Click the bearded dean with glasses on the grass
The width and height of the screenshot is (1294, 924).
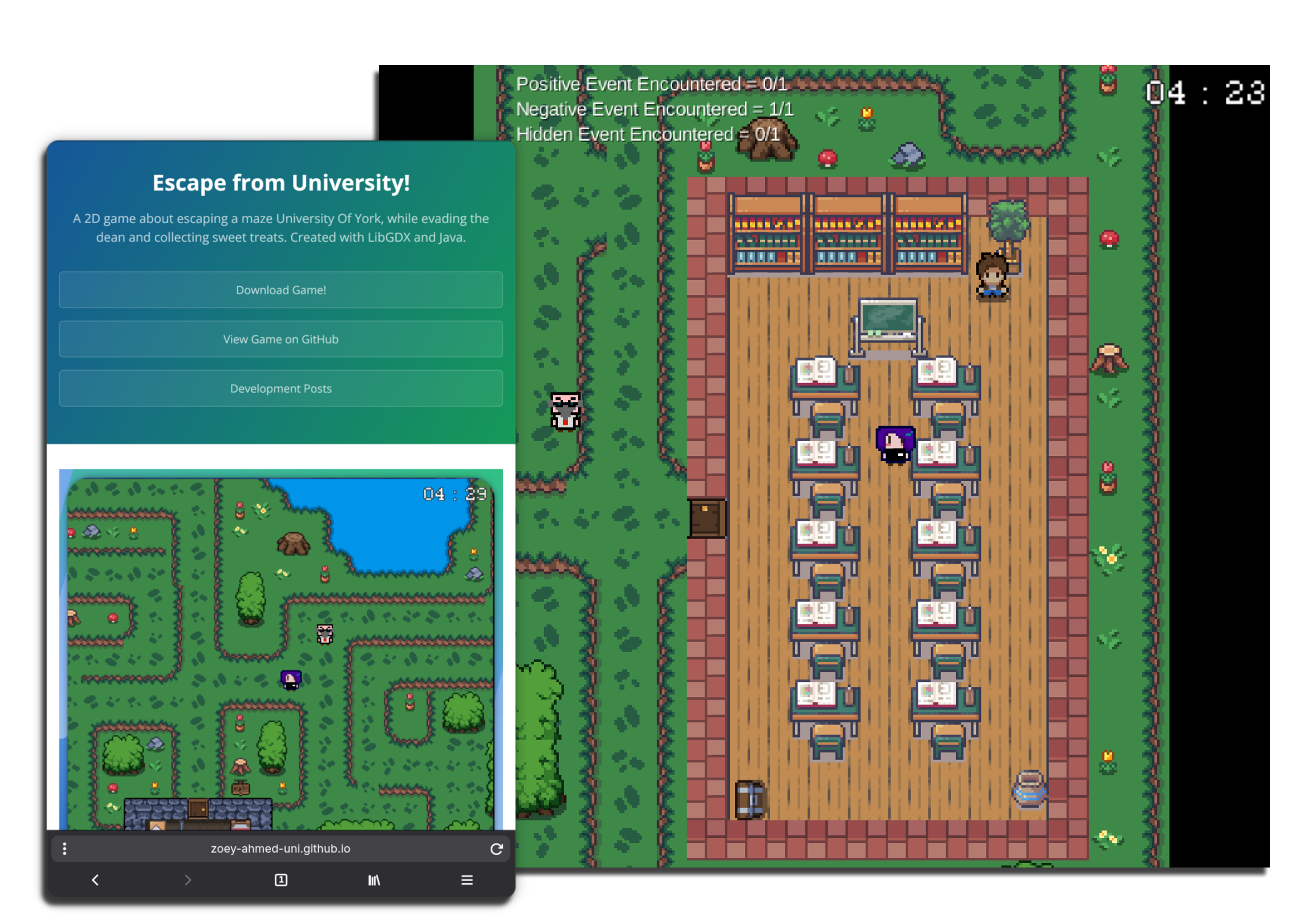tap(565, 410)
